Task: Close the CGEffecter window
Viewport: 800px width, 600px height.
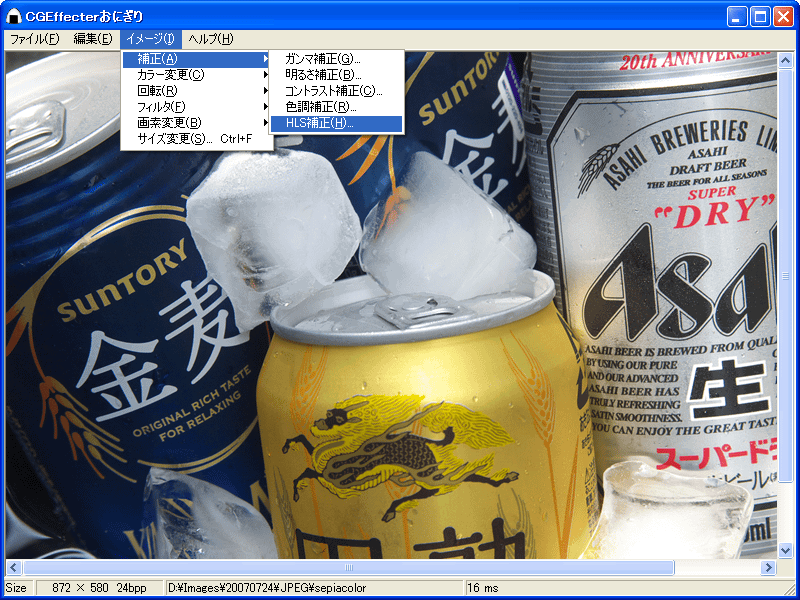Action: [783, 17]
